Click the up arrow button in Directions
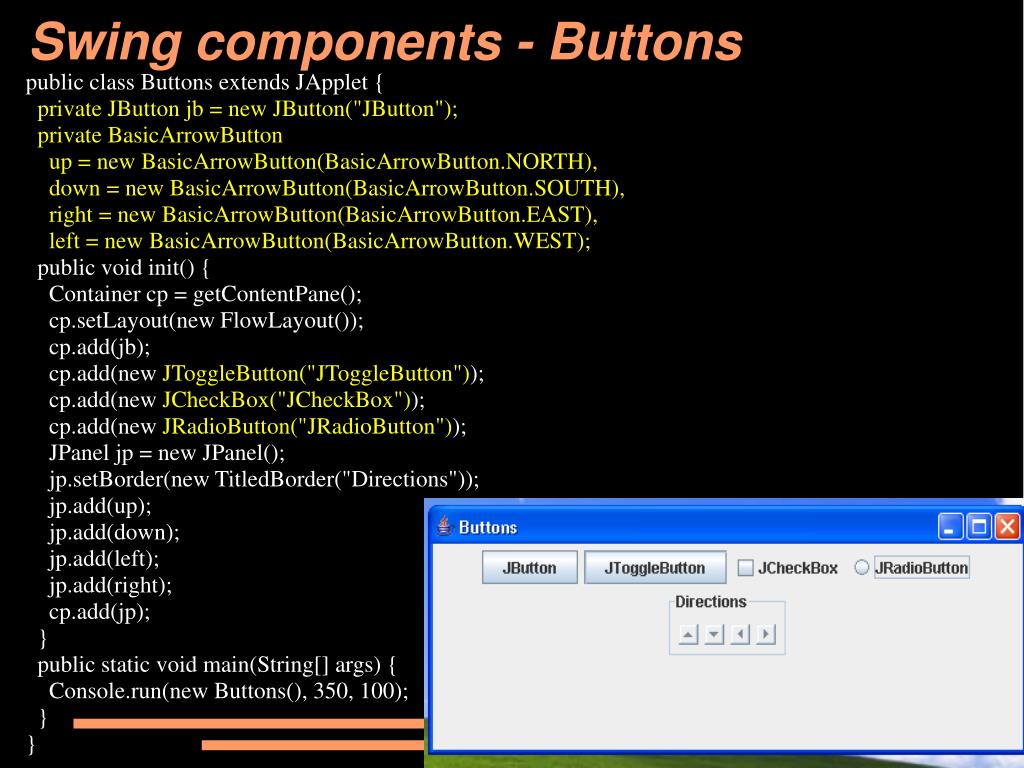Screen dimensions: 1024x768 (x=688, y=634)
